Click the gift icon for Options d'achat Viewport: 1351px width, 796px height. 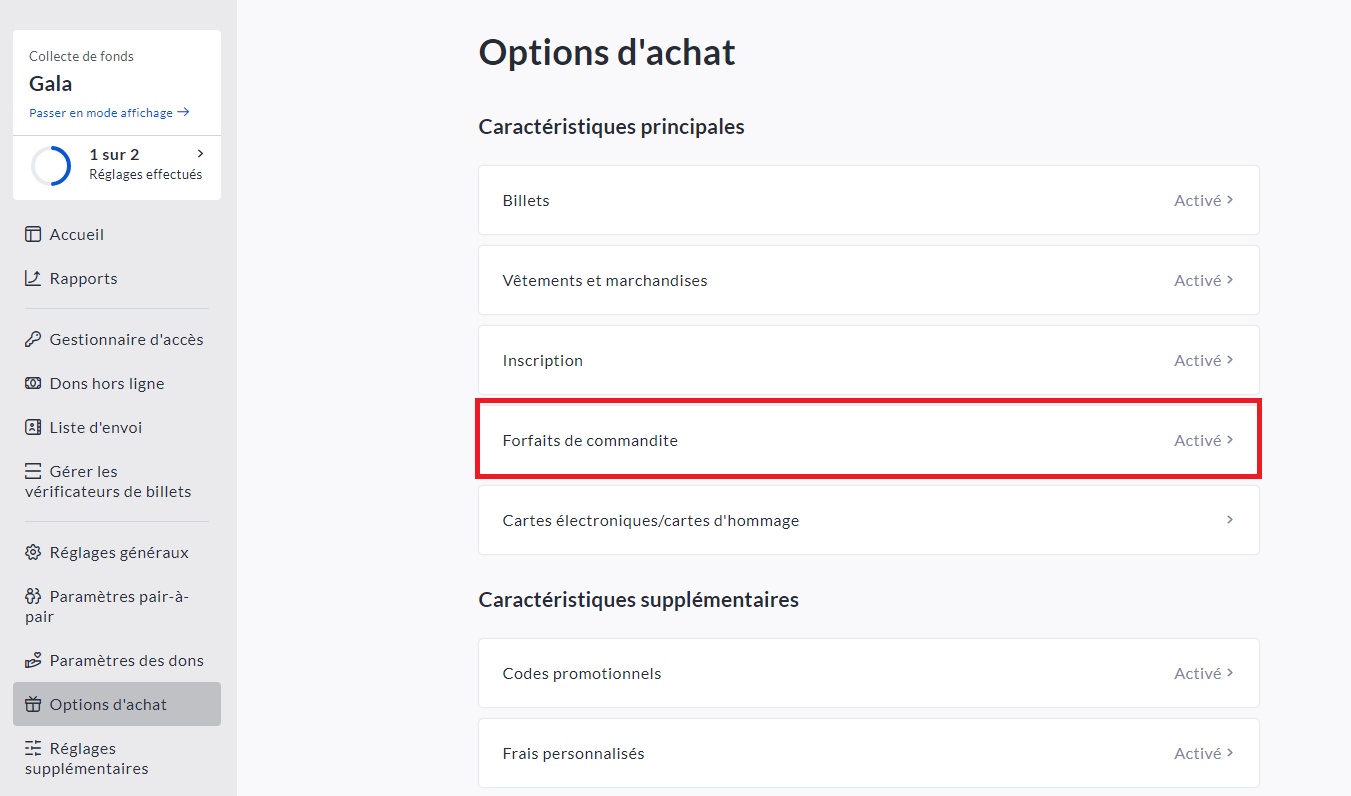point(33,705)
